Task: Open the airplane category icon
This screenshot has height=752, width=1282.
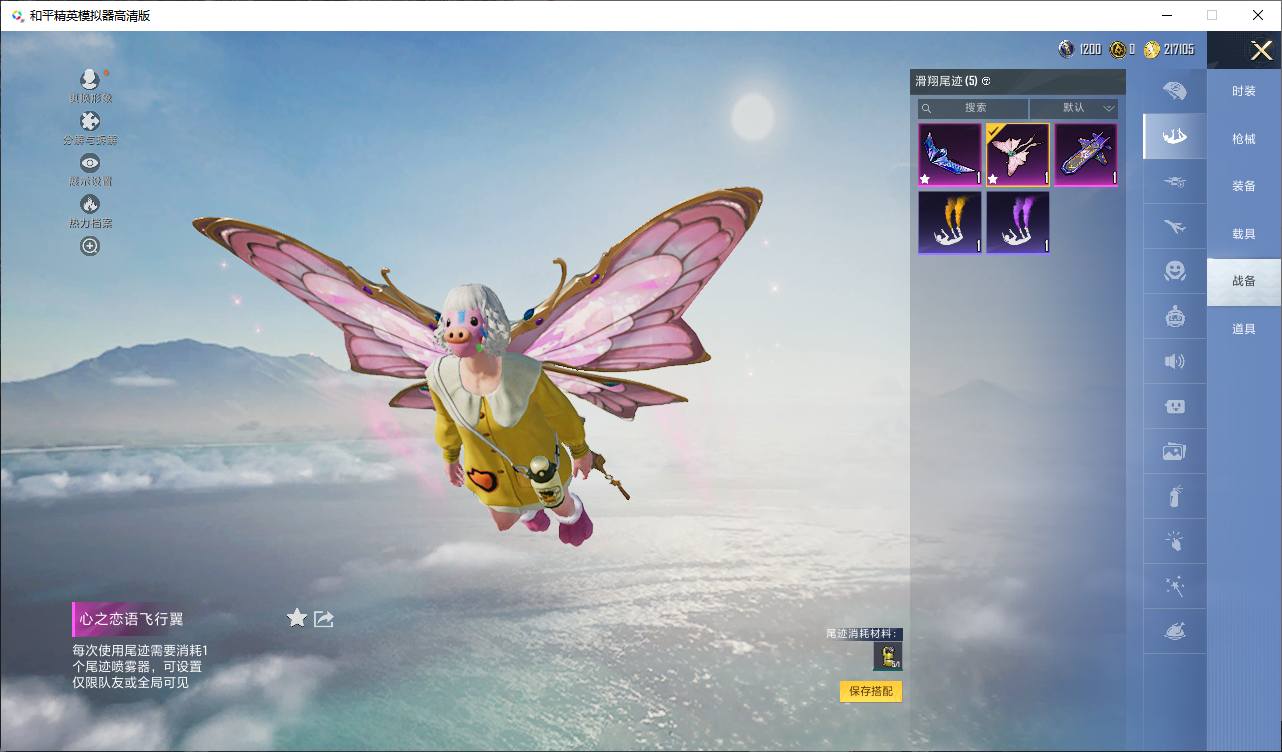Action: click(x=1175, y=227)
